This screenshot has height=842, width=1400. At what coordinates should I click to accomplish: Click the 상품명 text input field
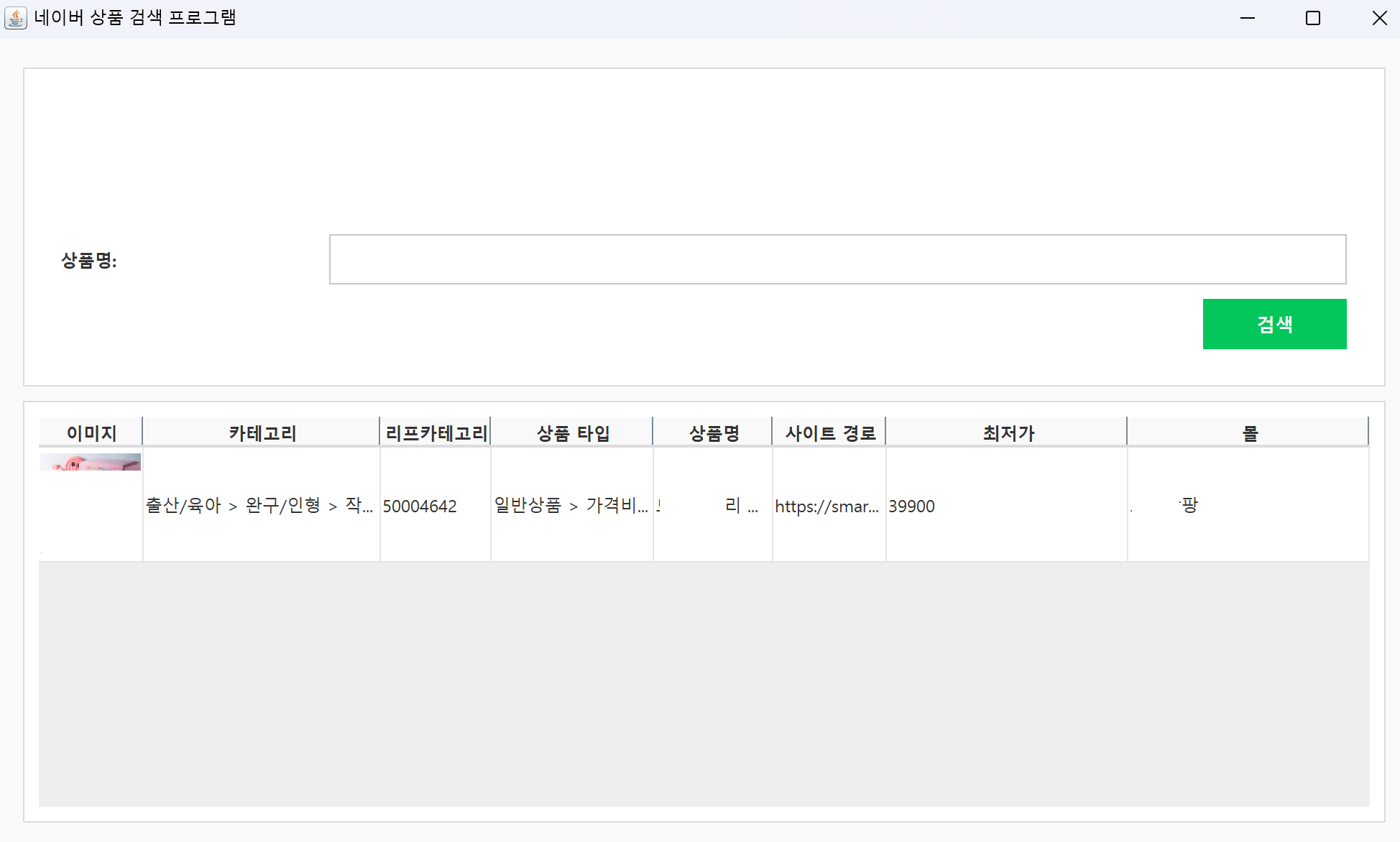click(x=837, y=259)
